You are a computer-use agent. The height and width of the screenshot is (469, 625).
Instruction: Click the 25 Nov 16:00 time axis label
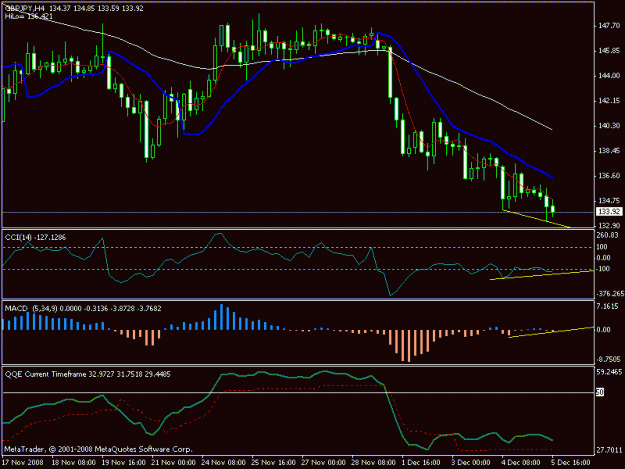pyautogui.click(x=274, y=463)
